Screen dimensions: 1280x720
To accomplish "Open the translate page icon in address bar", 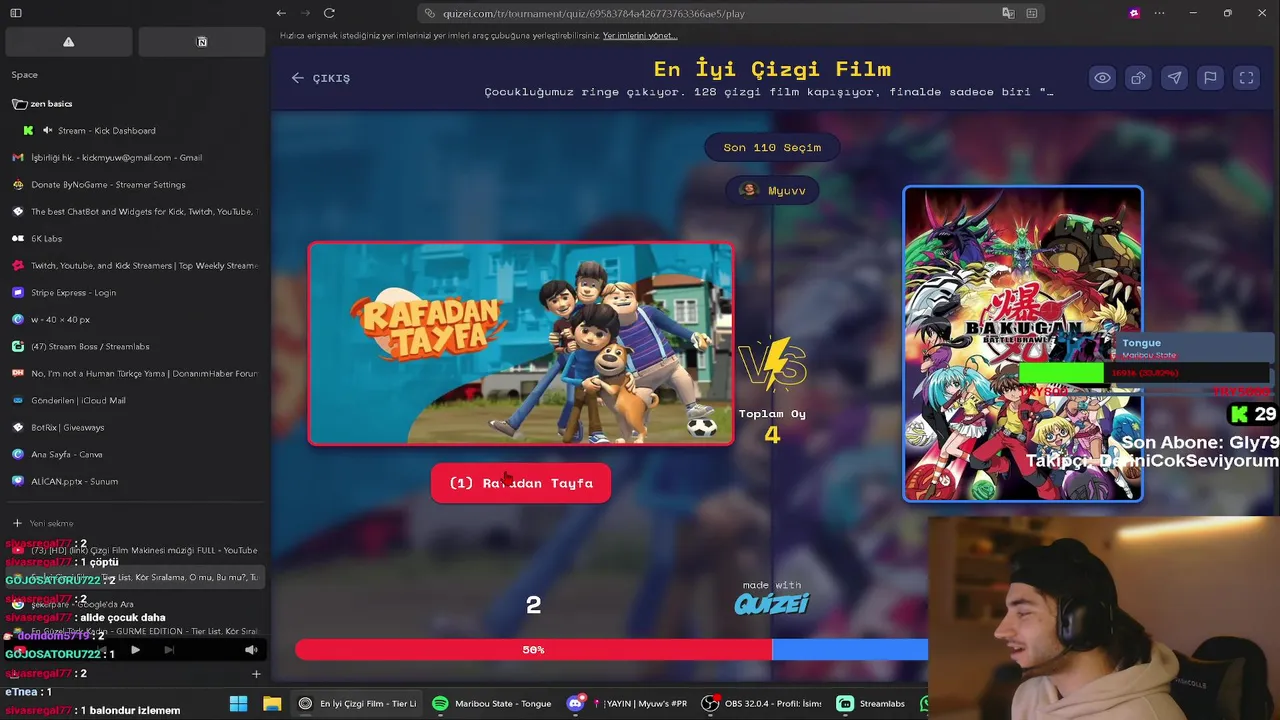I will point(1008,13).
